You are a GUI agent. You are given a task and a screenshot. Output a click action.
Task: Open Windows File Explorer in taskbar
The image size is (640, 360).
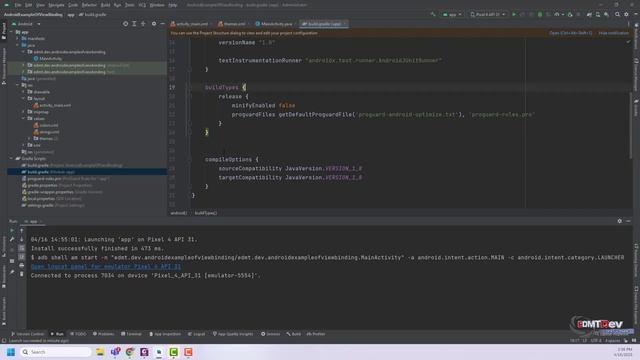[x=100, y=352]
